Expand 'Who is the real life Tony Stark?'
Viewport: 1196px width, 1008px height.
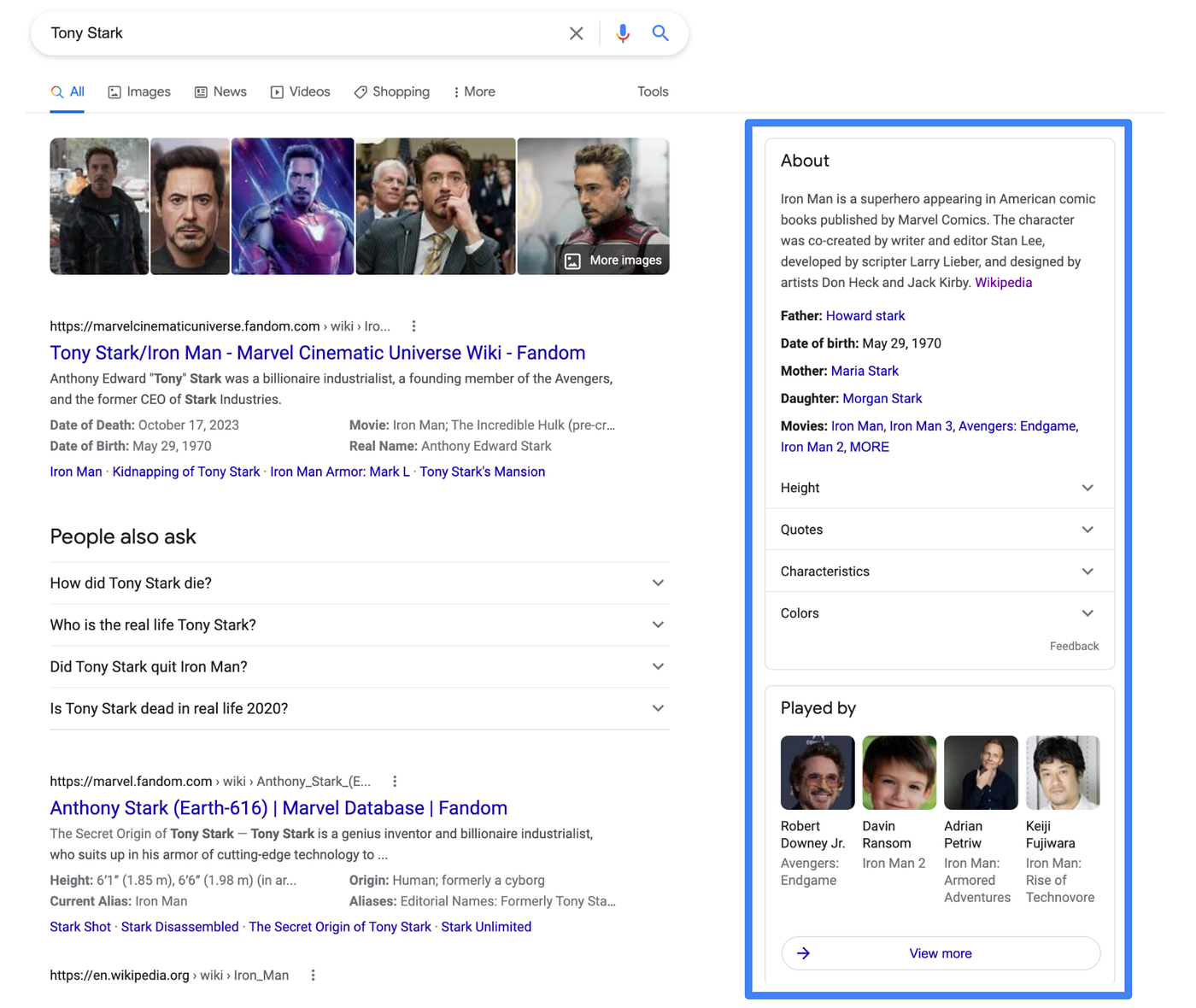[360, 625]
